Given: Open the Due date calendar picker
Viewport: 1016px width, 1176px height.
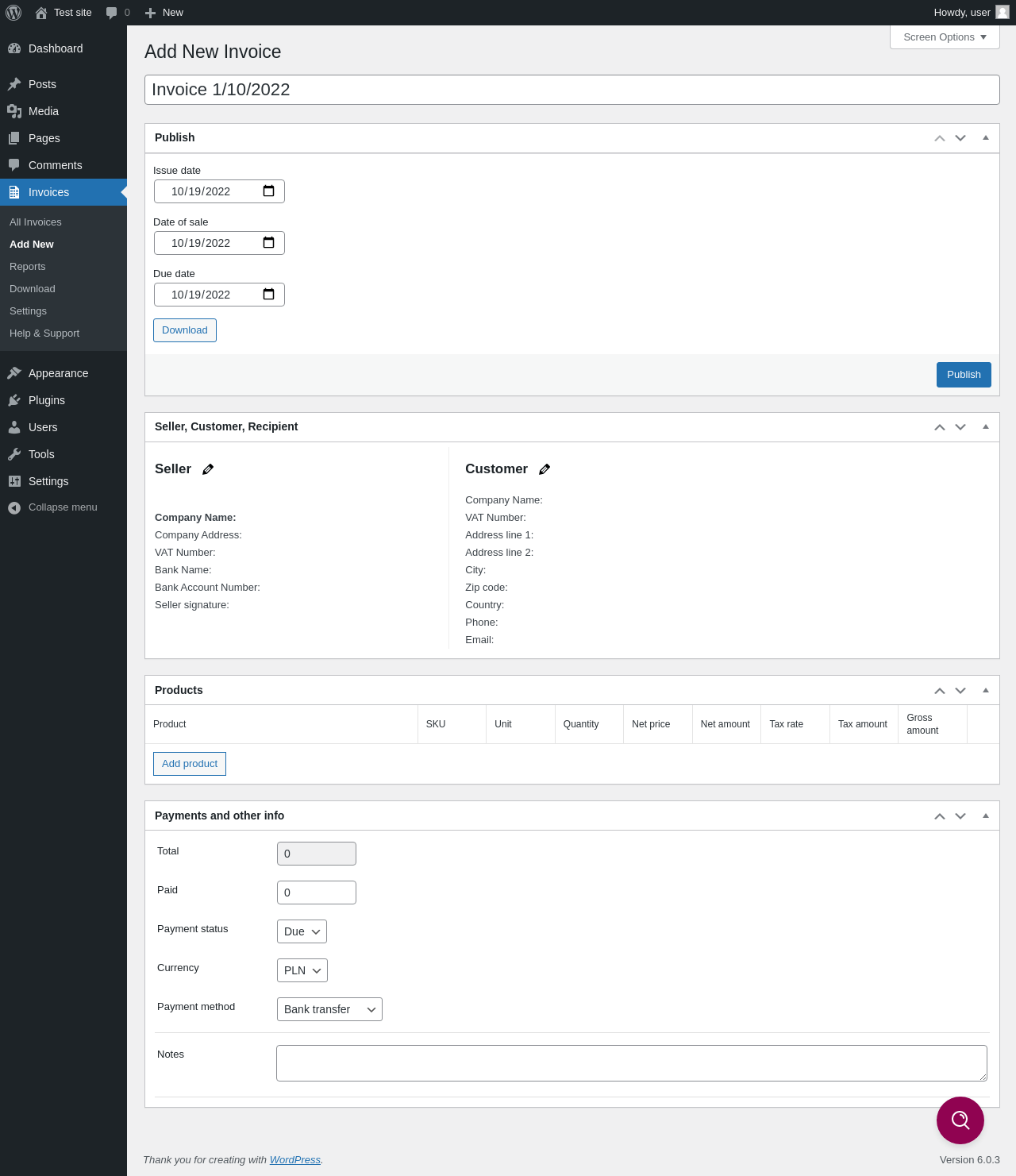Looking at the screenshot, I should (x=268, y=295).
